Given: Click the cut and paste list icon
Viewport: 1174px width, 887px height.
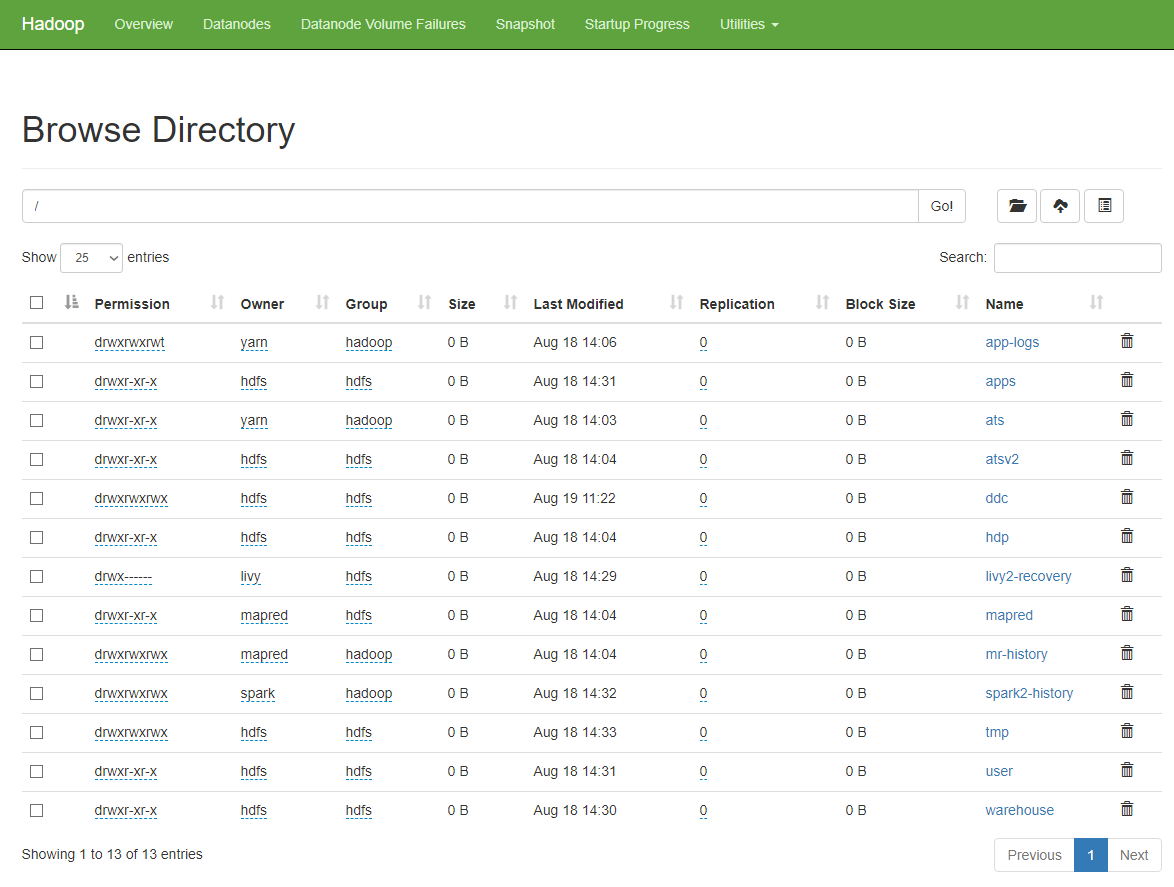Looking at the screenshot, I should tap(1104, 206).
